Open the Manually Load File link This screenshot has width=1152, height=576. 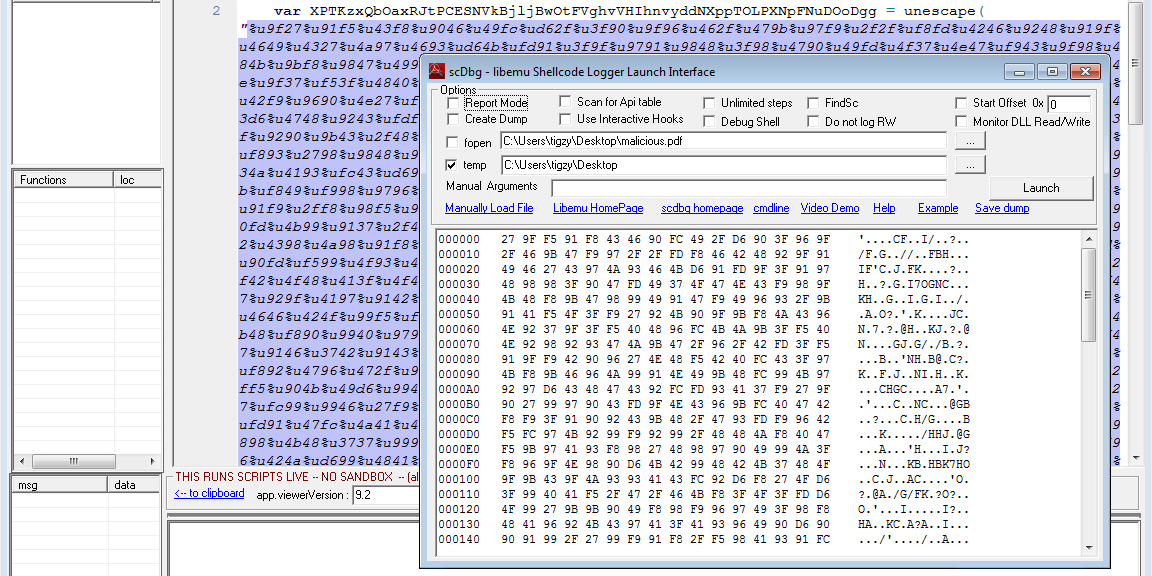[489, 209]
